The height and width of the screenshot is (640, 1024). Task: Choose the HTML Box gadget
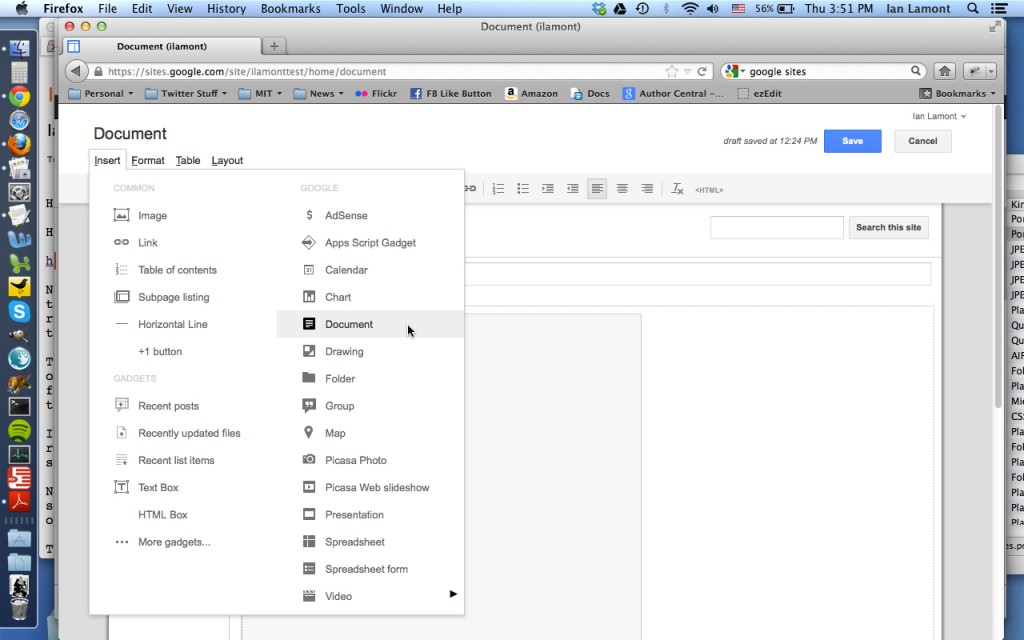pyautogui.click(x=163, y=515)
